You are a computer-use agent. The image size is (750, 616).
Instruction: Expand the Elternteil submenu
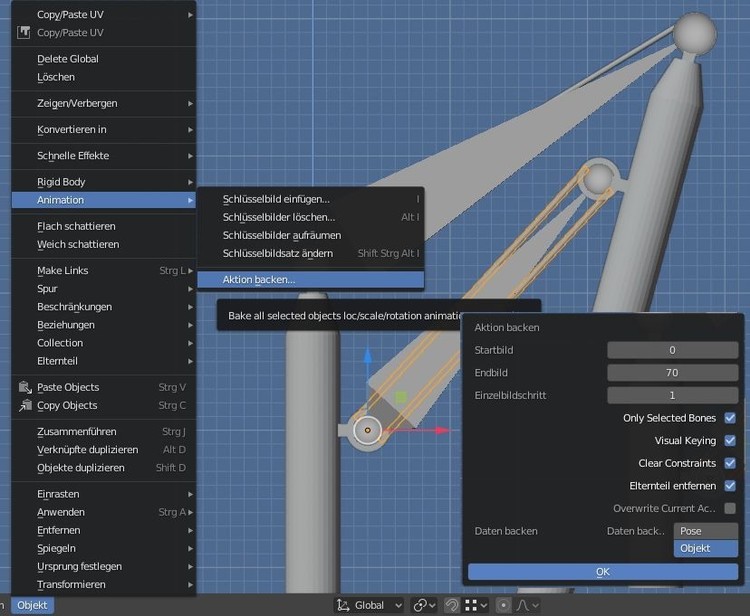(104, 361)
